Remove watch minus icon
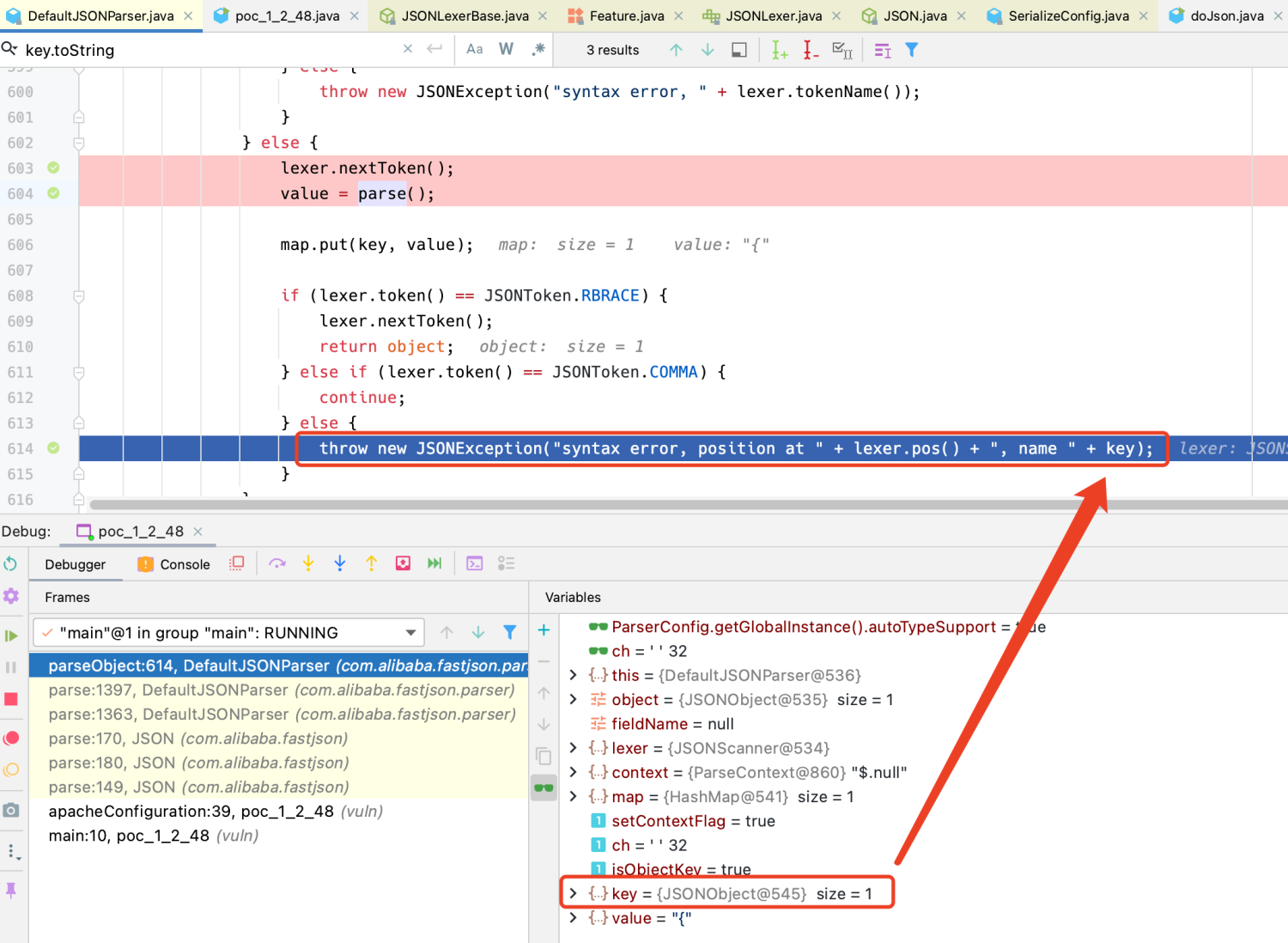The width and height of the screenshot is (1288, 943). (x=544, y=662)
